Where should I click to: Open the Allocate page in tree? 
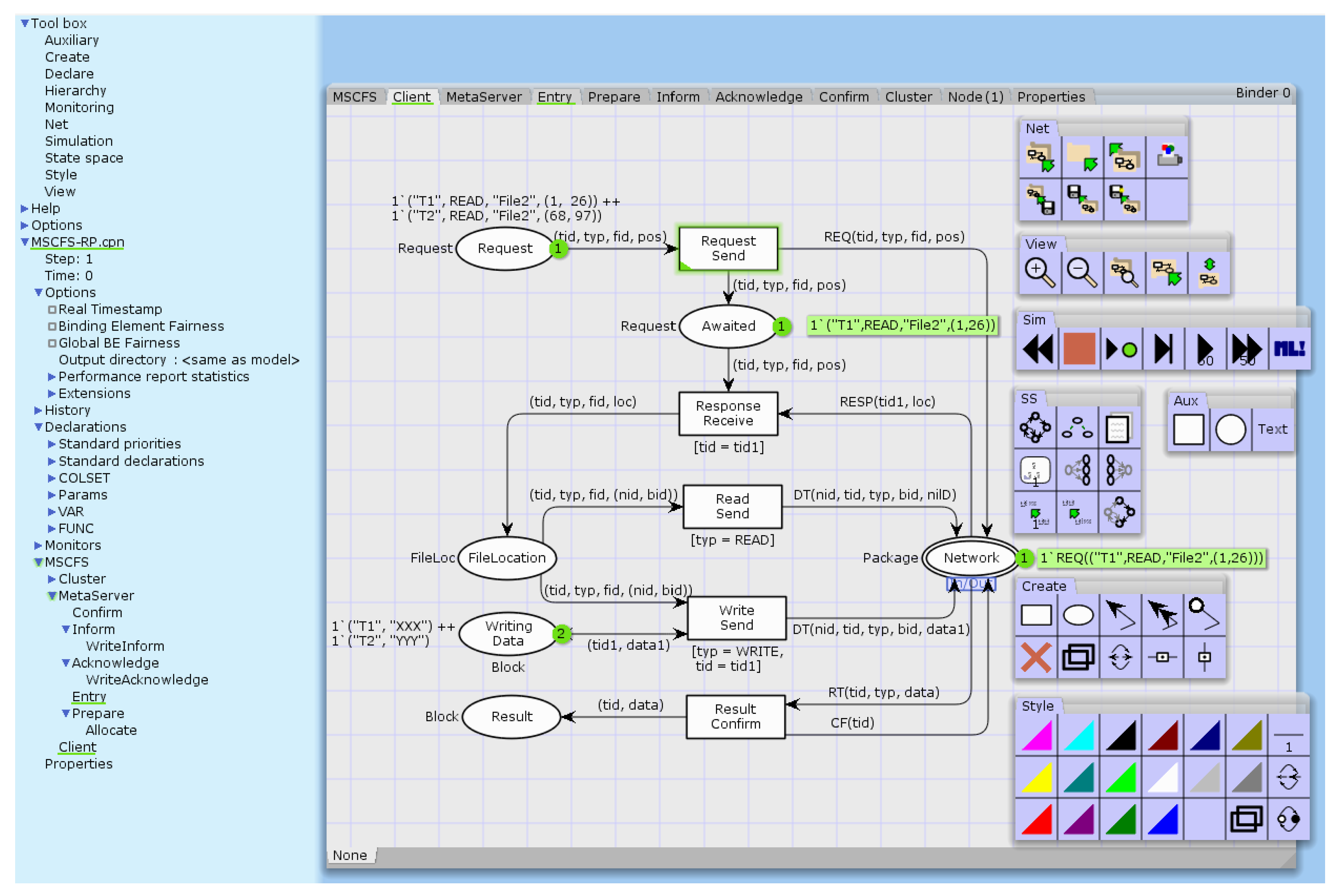point(111,730)
